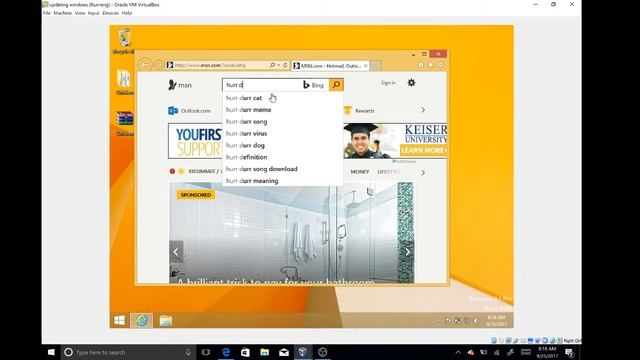This screenshot has width=640, height=360.
Task: Click Internet Explorer's Home icon
Action: pos(421,65)
